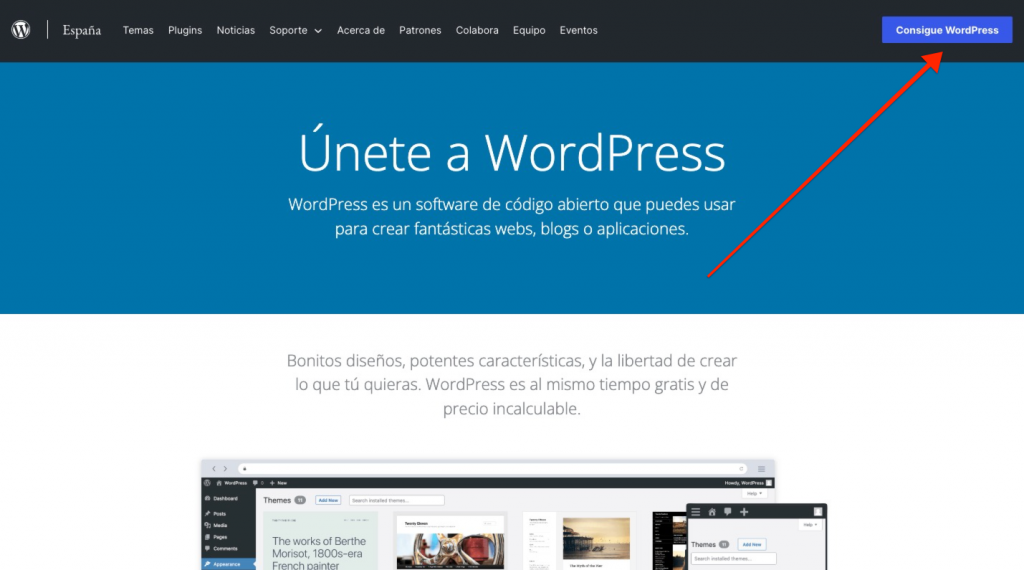
Task: Click the hamburger menu icon in the mobile preview
Action: [x=696, y=512]
